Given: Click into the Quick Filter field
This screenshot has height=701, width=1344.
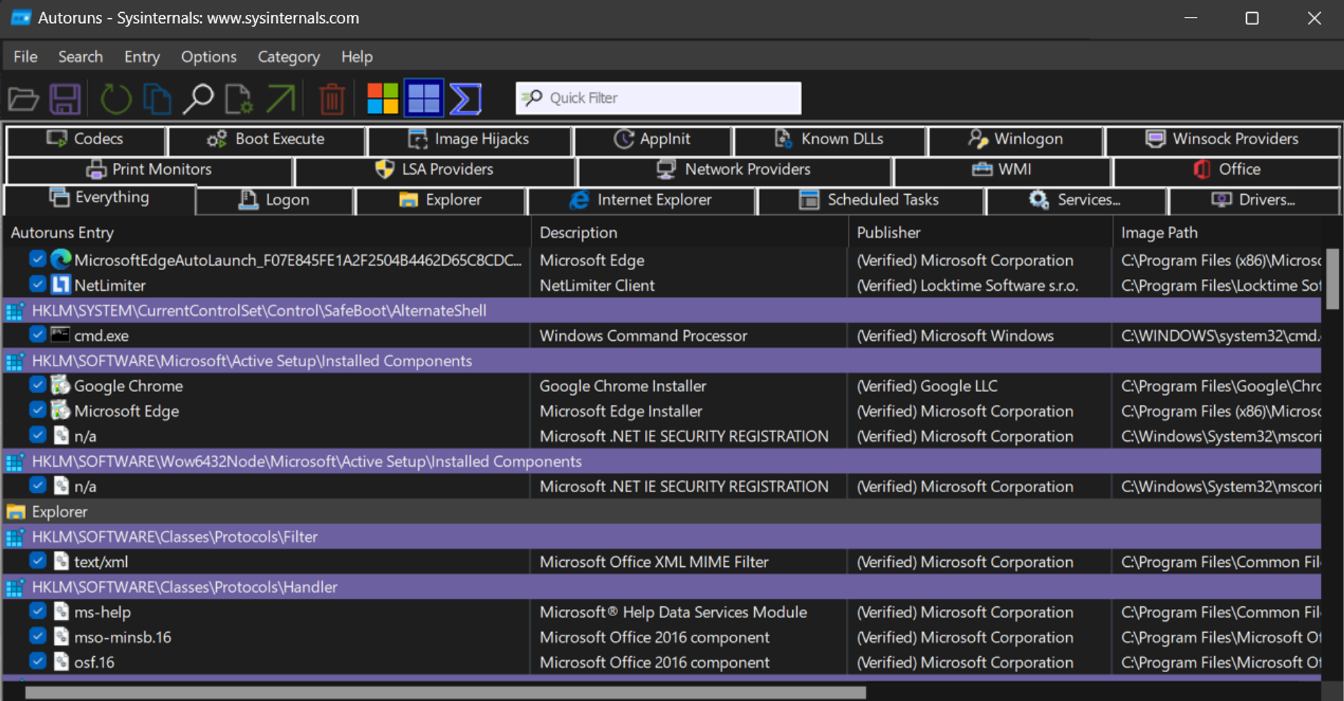Looking at the screenshot, I should 658,98.
